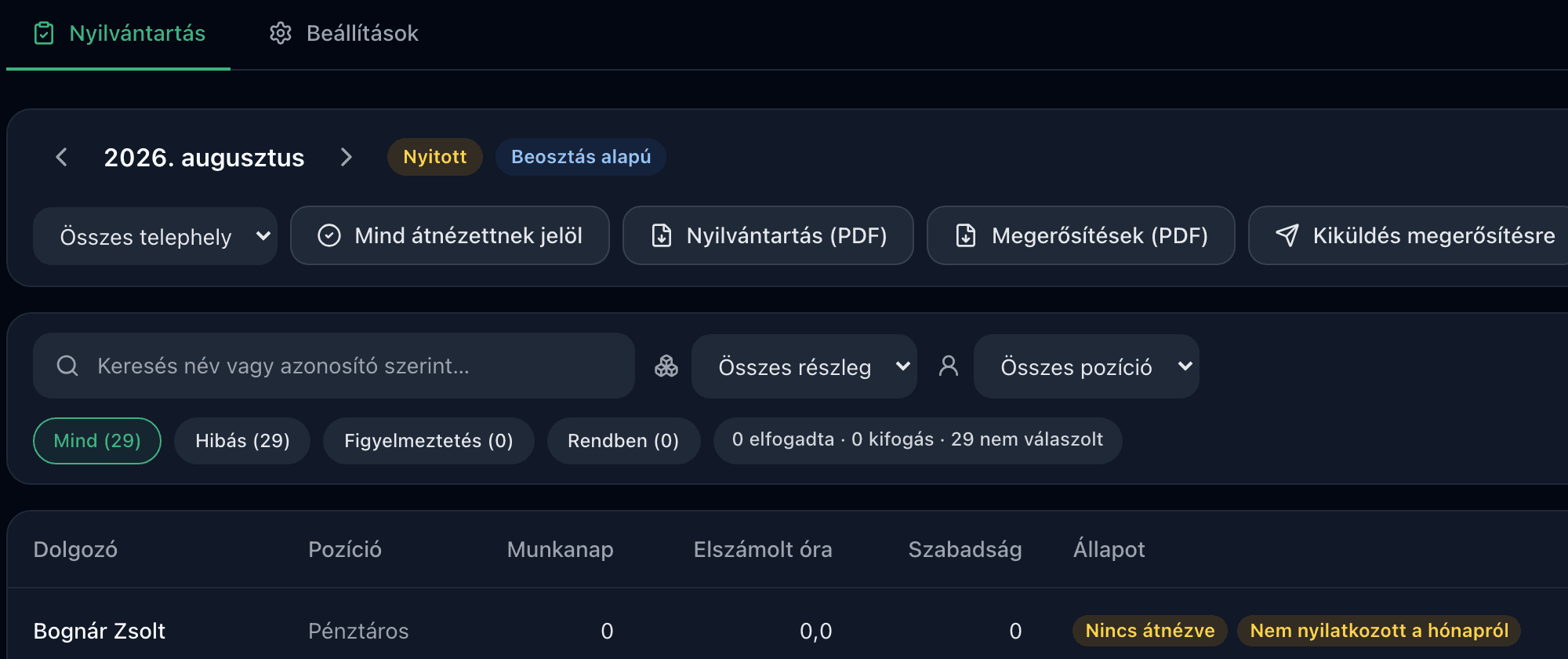Click the Beosztás alapú badge
This screenshot has height=659, width=1568.
tap(581, 157)
